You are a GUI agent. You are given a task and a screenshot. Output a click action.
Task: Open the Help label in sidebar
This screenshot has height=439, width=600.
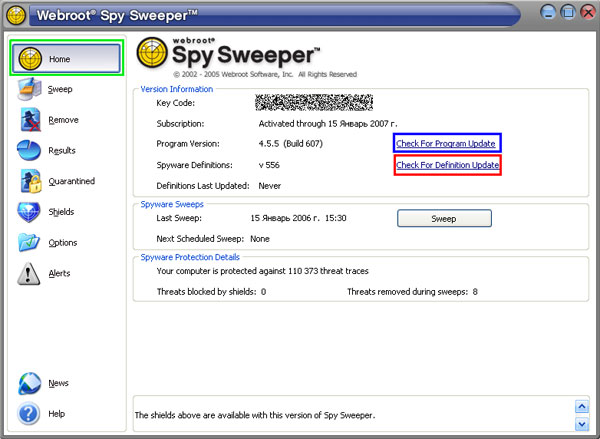tap(57, 414)
